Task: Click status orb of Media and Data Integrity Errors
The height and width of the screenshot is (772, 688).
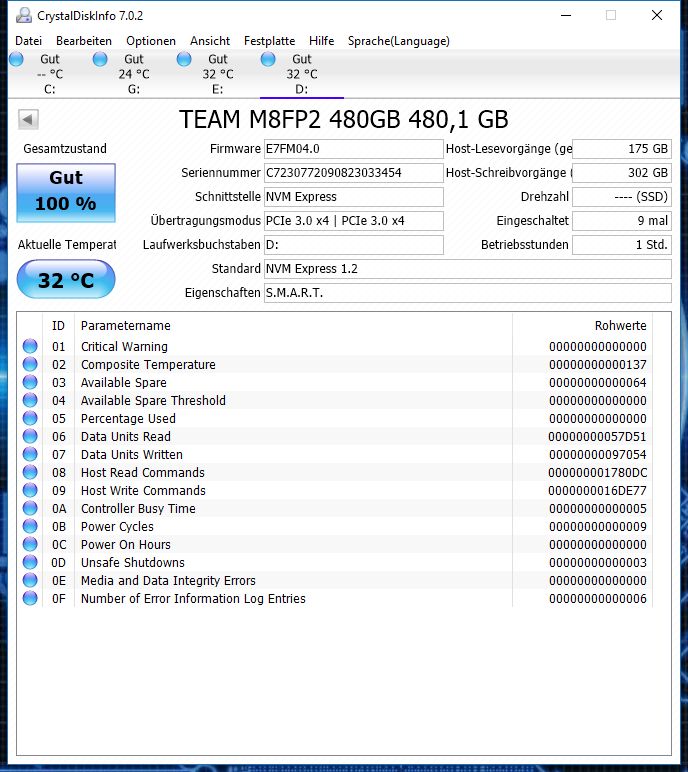Action: click(30, 580)
